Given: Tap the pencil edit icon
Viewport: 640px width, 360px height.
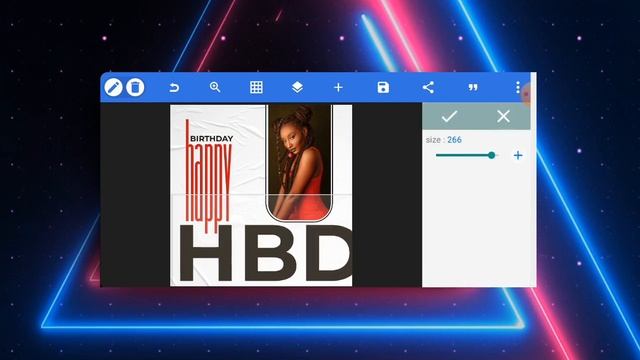Looking at the screenshot, I should pos(113,87).
